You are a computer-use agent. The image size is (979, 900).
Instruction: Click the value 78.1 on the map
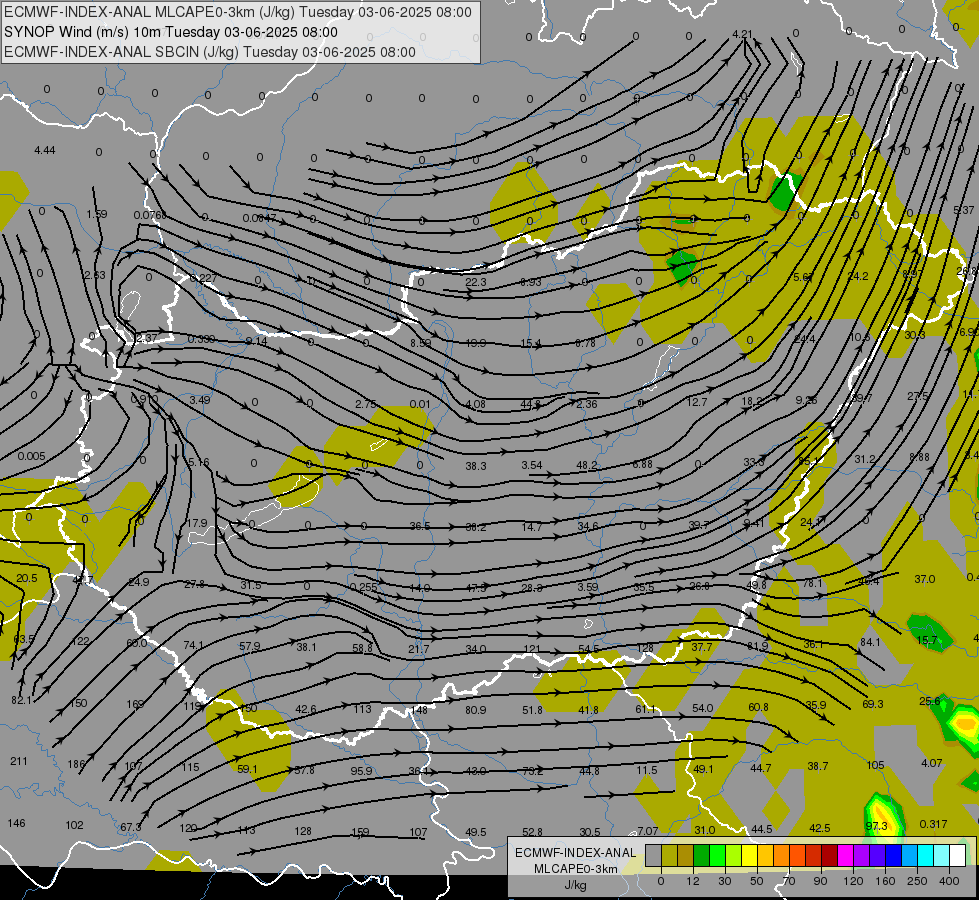coord(813,583)
